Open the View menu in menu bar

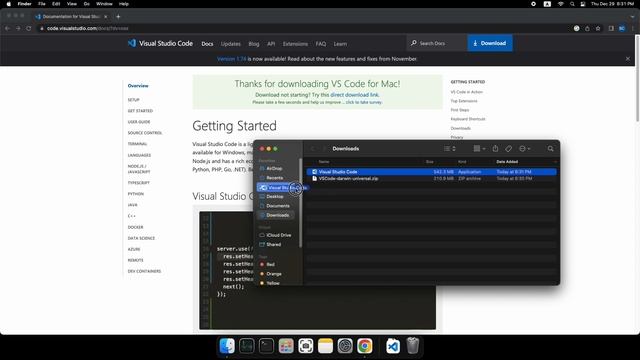(x=71, y=4)
